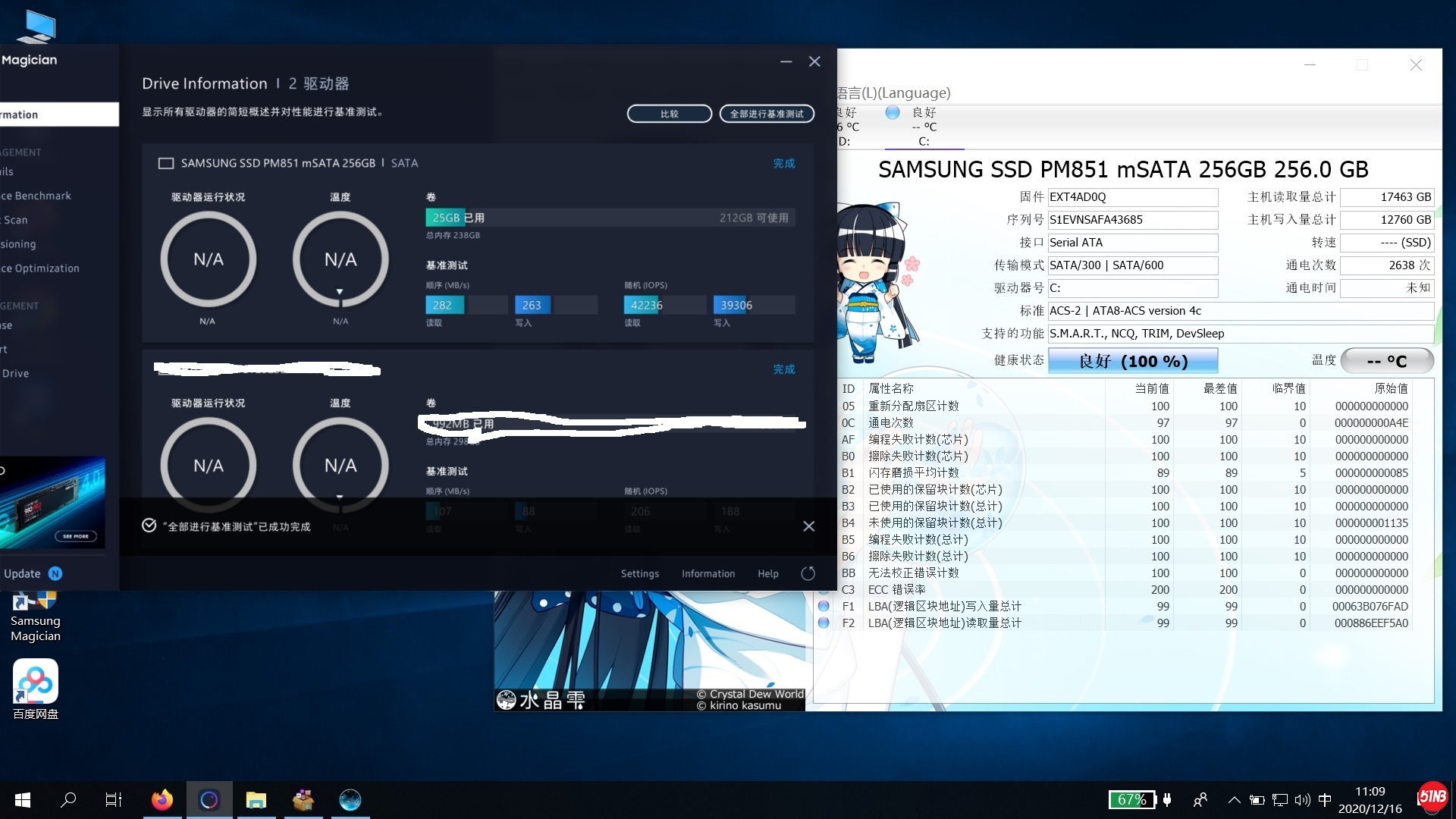Click the temperature -- °C indicator
This screenshot has height=819, width=1456.
click(x=1387, y=361)
